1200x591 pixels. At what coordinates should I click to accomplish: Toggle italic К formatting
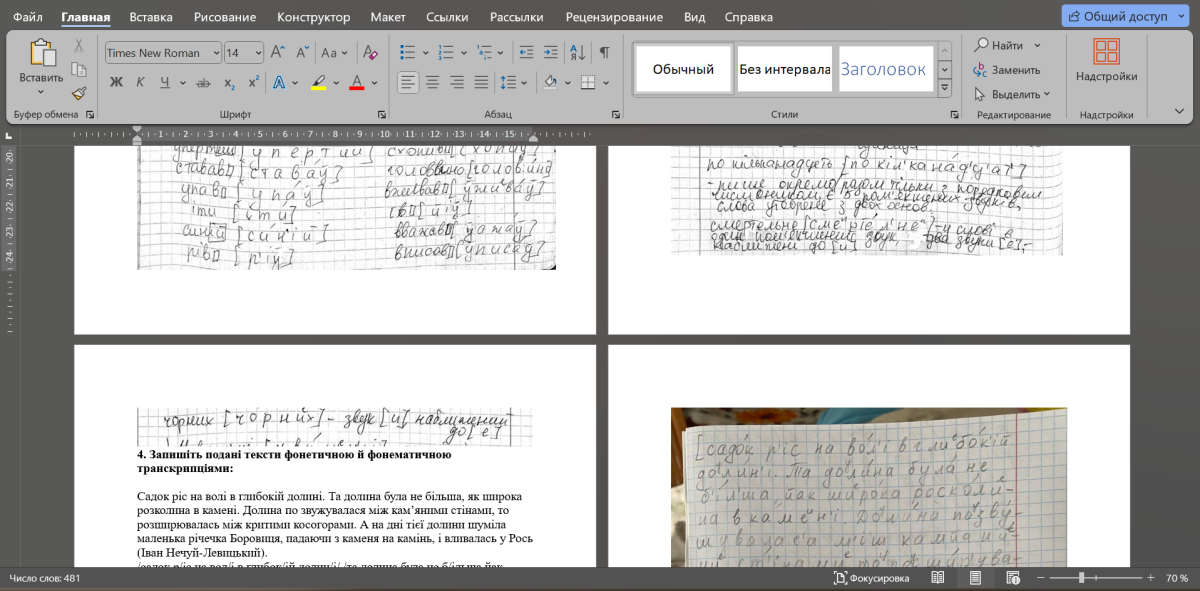pos(140,82)
